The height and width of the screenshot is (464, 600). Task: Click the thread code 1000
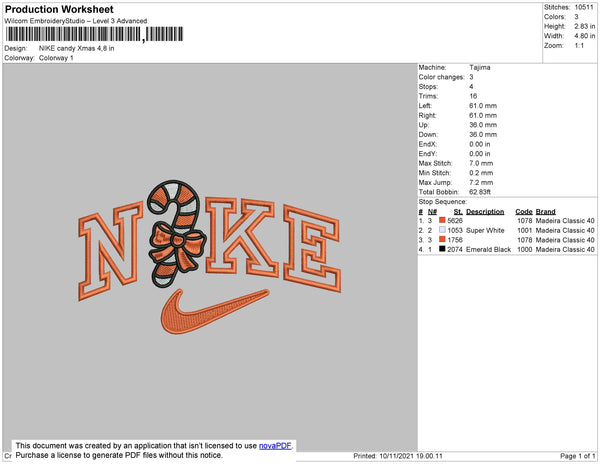[525, 249]
